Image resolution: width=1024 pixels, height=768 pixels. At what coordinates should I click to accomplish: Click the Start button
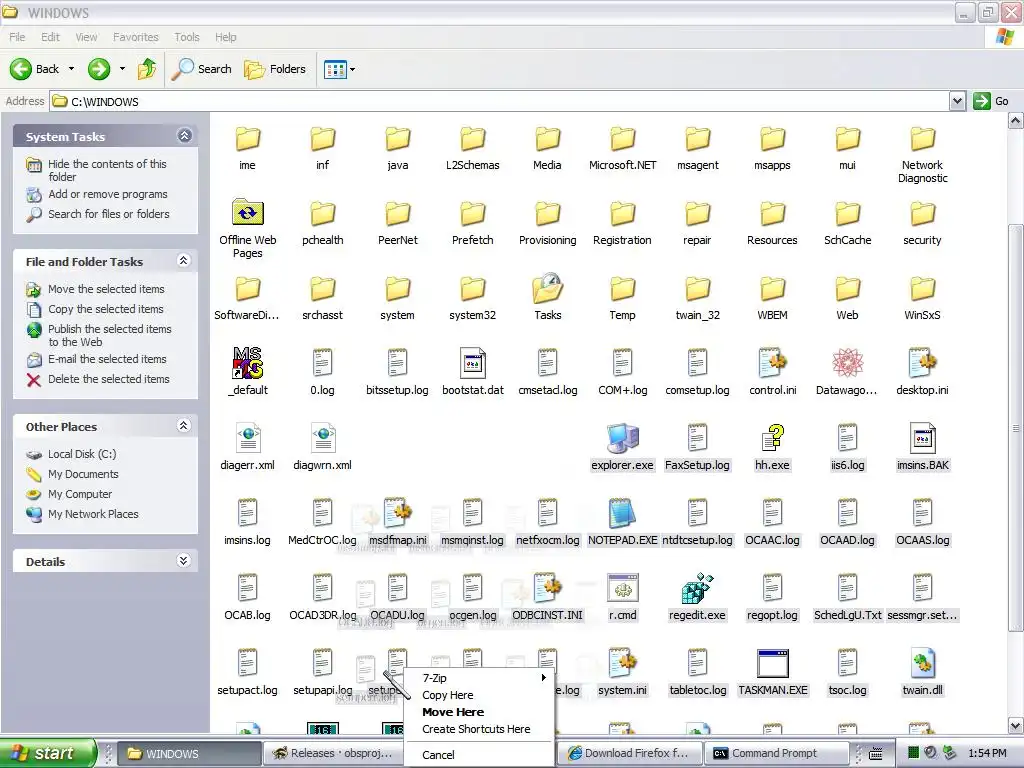click(47, 753)
